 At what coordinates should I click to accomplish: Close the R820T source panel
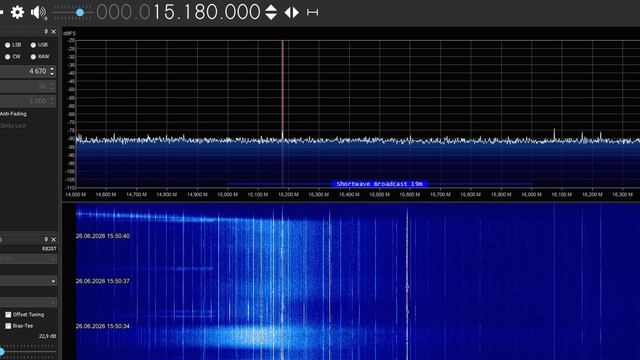53,240
